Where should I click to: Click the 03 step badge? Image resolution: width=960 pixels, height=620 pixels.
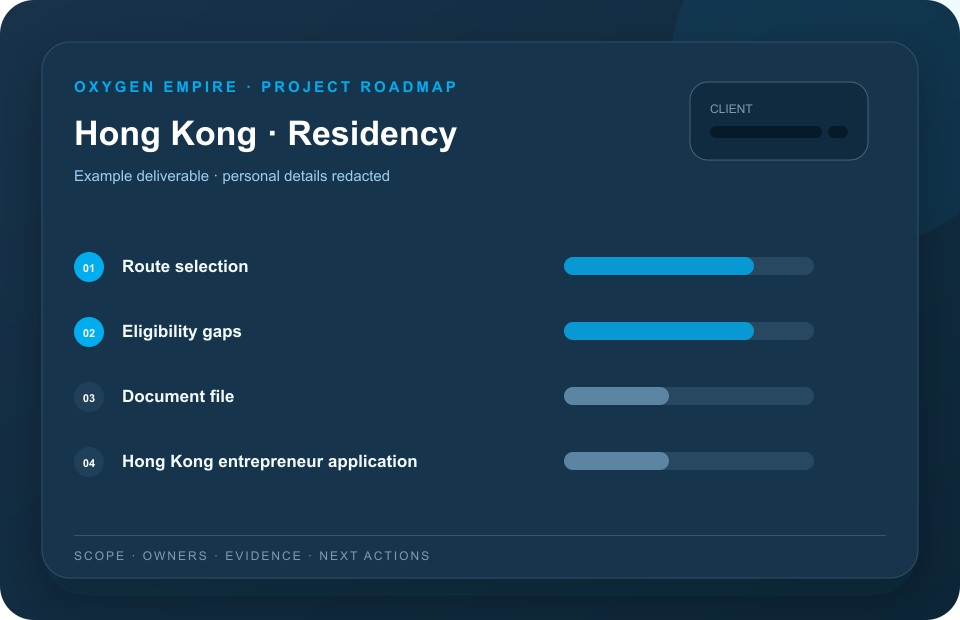coord(89,397)
